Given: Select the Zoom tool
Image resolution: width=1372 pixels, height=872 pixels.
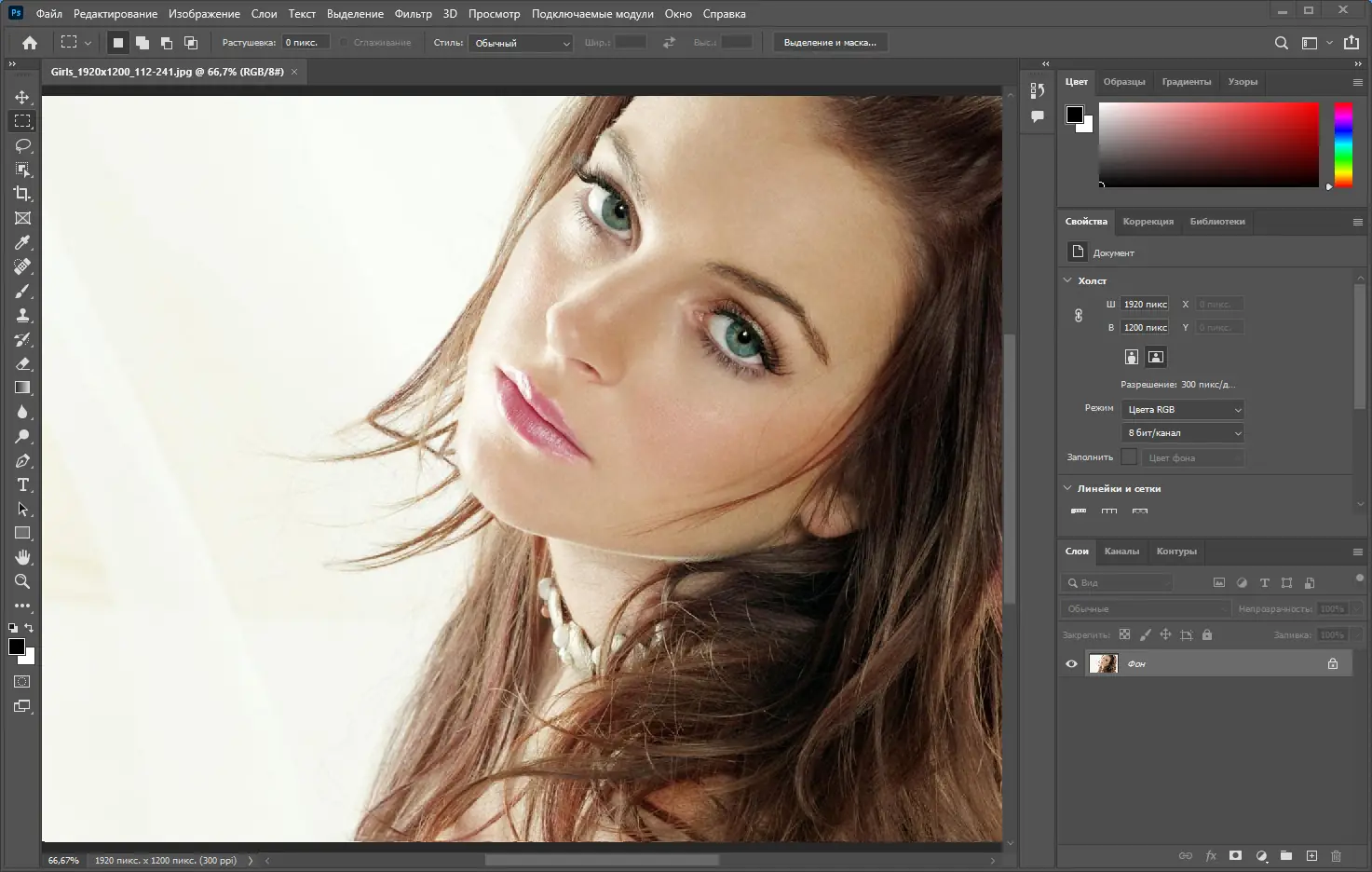Looking at the screenshot, I should pos(22,581).
